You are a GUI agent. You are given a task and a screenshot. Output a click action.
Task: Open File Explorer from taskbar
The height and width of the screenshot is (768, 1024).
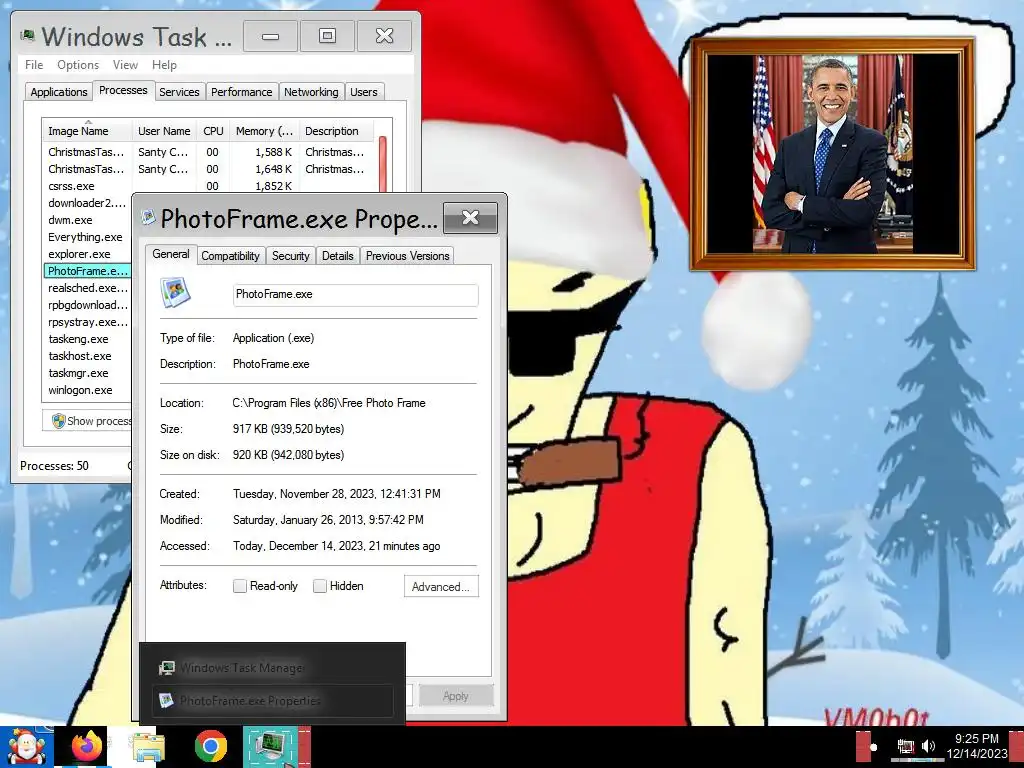click(148, 747)
